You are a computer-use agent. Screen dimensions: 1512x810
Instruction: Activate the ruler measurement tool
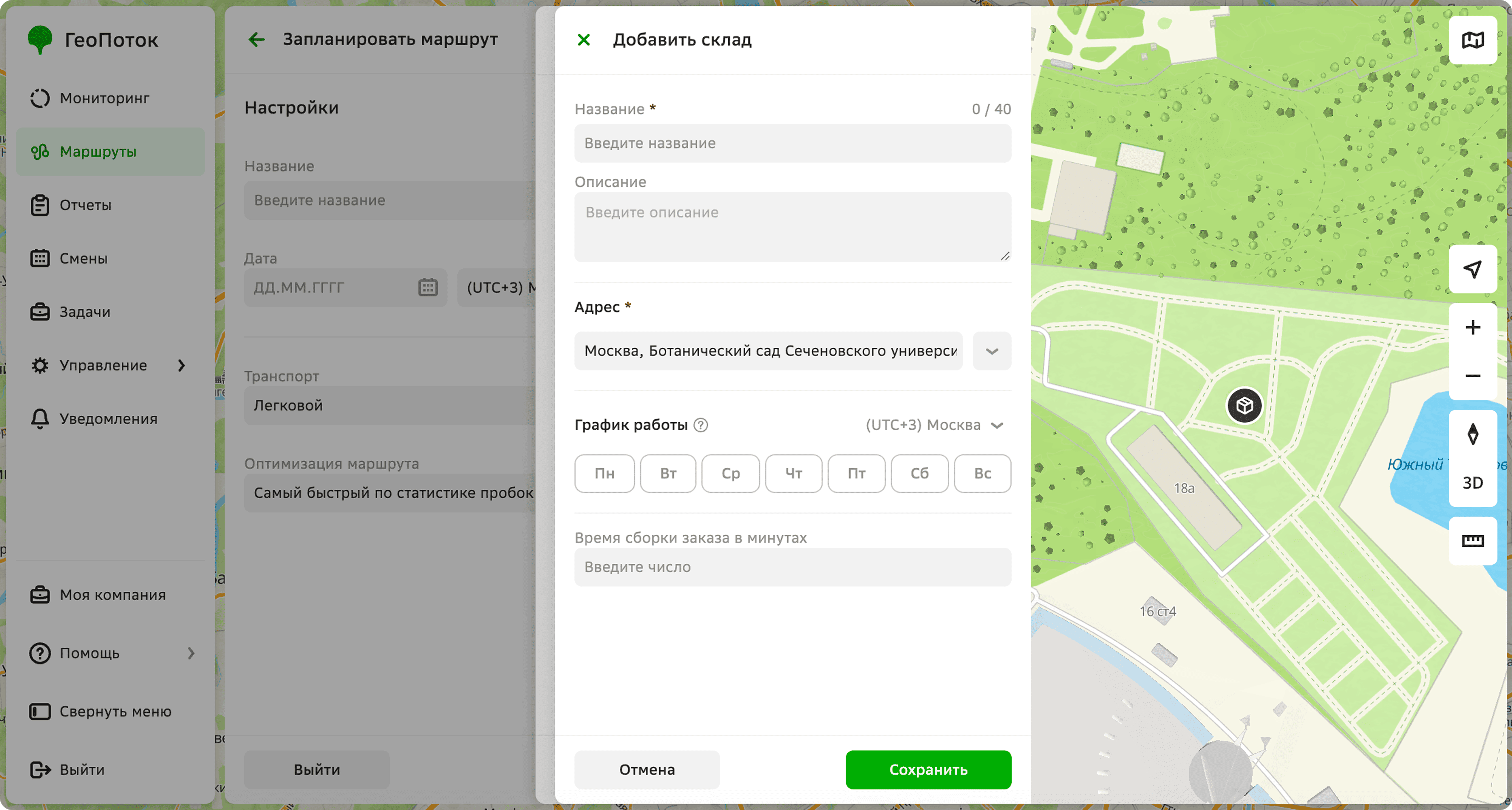coord(1472,540)
